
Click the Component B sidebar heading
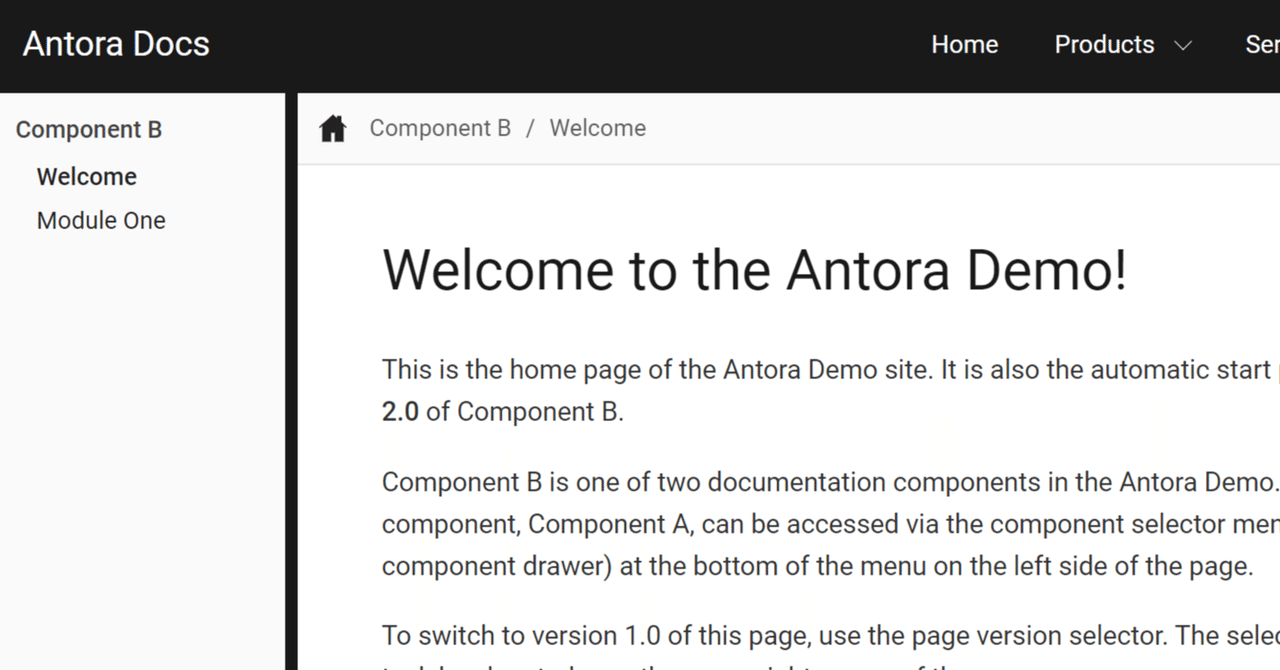pyautogui.click(x=89, y=129)
